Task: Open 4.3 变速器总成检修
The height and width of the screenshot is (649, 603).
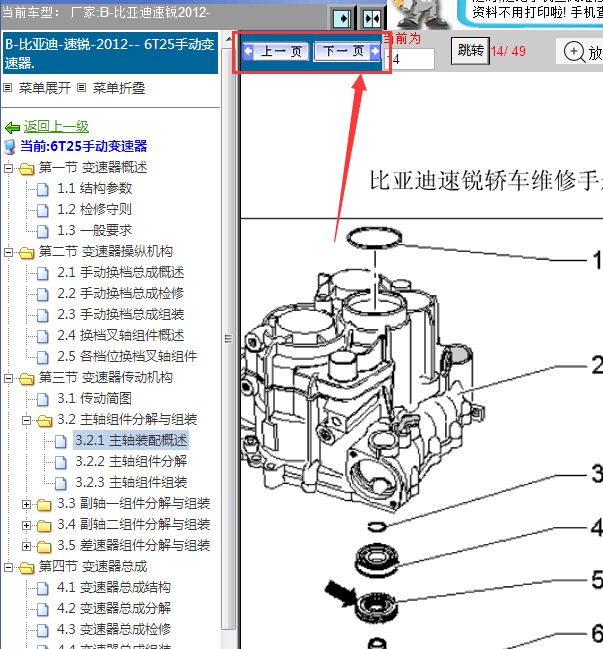Action: tap(114, 630)
